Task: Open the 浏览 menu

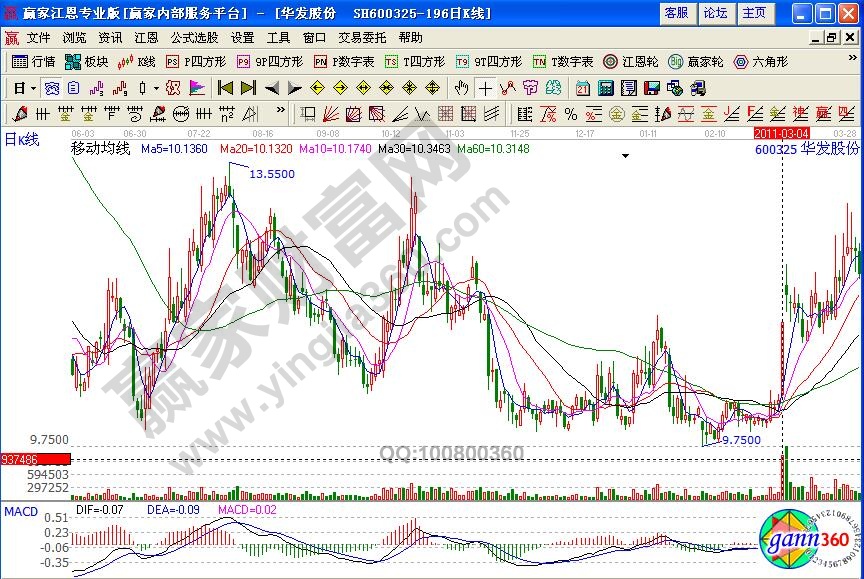Action: point(74,37)
